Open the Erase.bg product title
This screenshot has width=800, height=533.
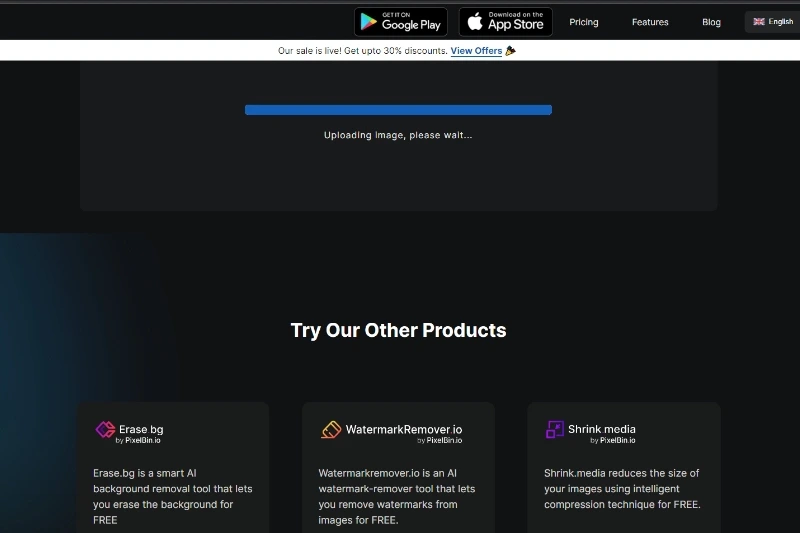[x=141, y=429]
